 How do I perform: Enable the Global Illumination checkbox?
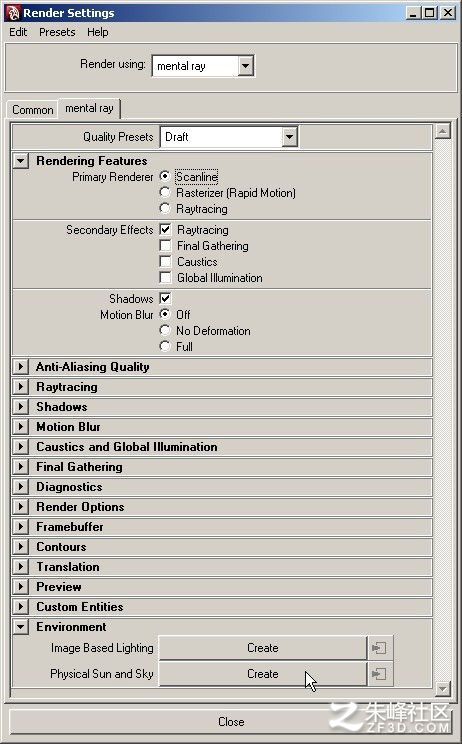coord(165,278)
